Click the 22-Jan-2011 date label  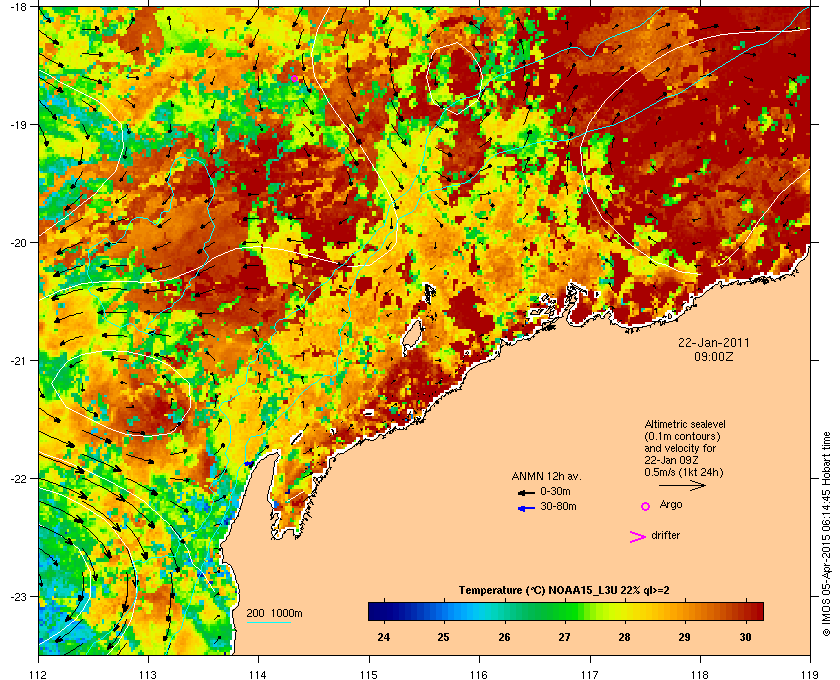[x=714, y=342]
